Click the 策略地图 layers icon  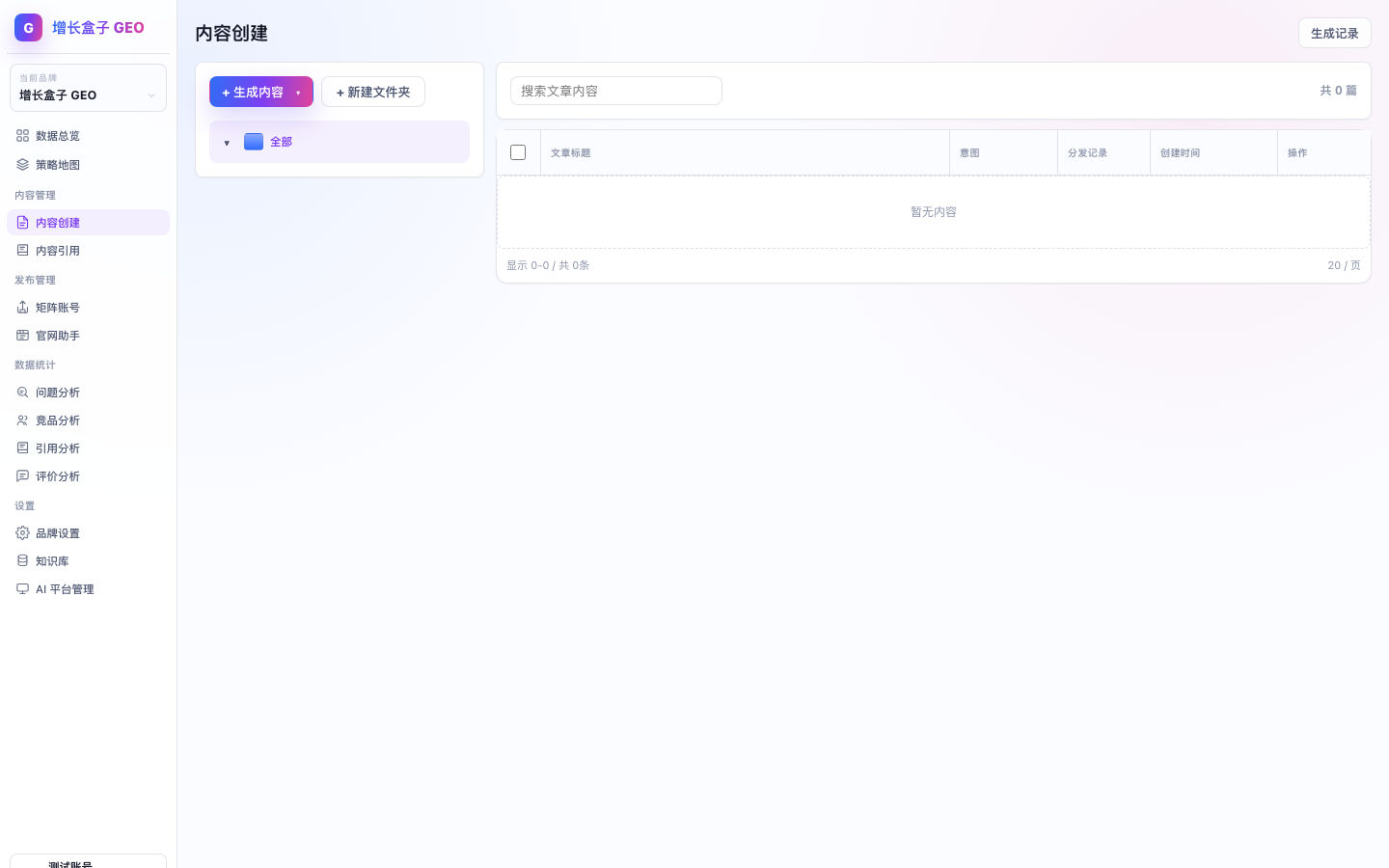tap(22, 165)
